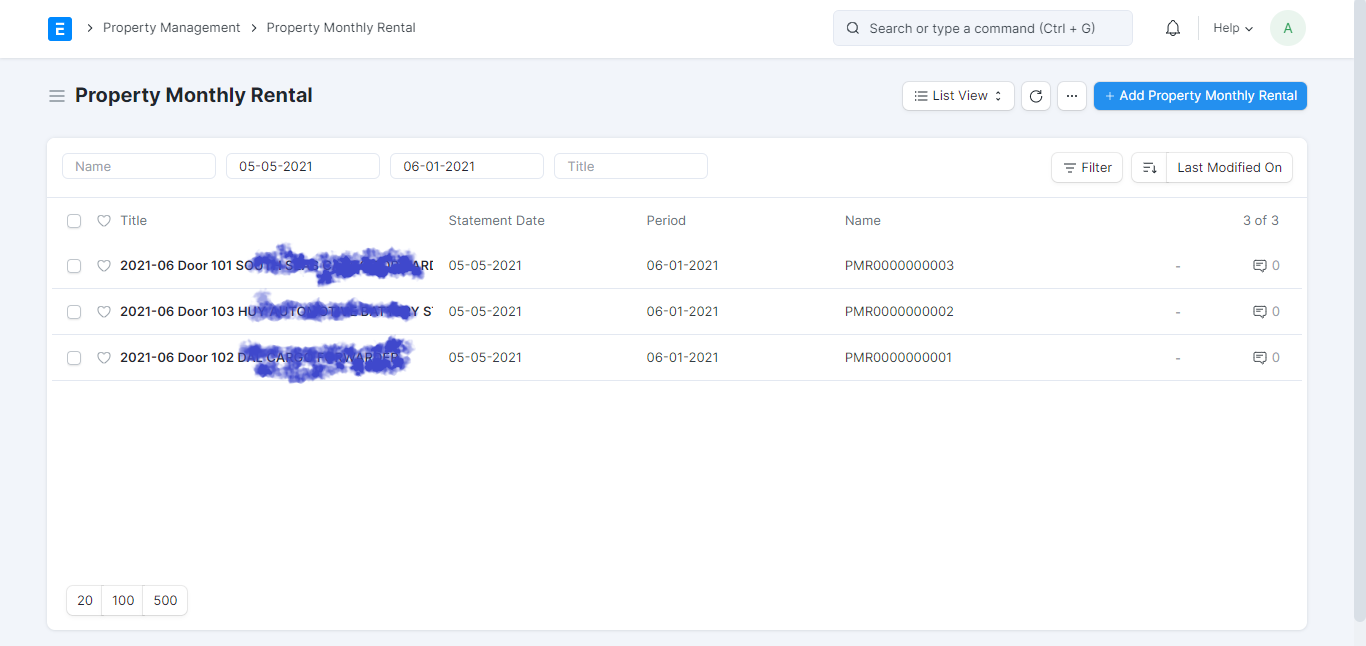Open the account menu via the avatar
The height and width of the screenshot is (646, 1366).
pos(1287,27)
